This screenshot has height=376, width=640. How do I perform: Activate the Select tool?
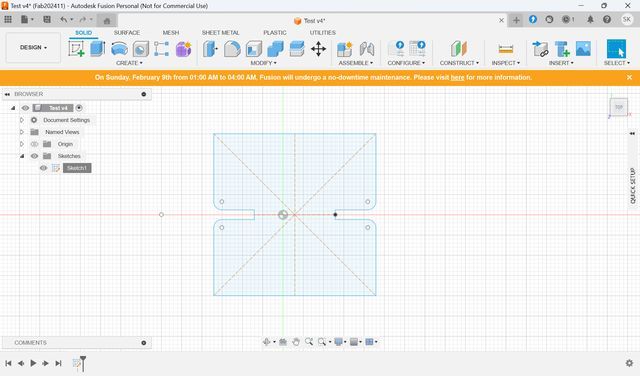click(616, 49)
